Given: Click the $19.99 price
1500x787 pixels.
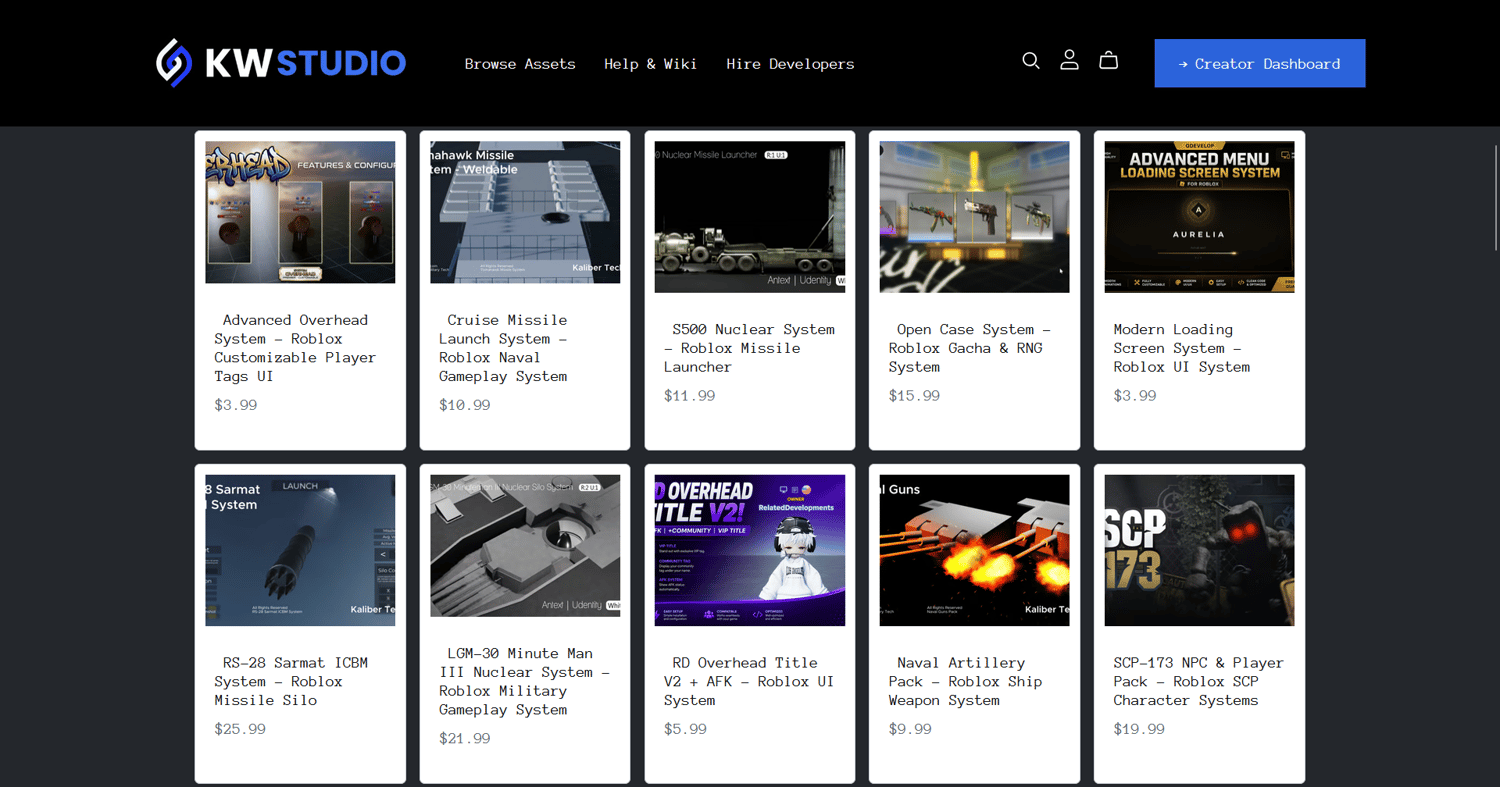Looking at the screenshot, I should 1139,729.
